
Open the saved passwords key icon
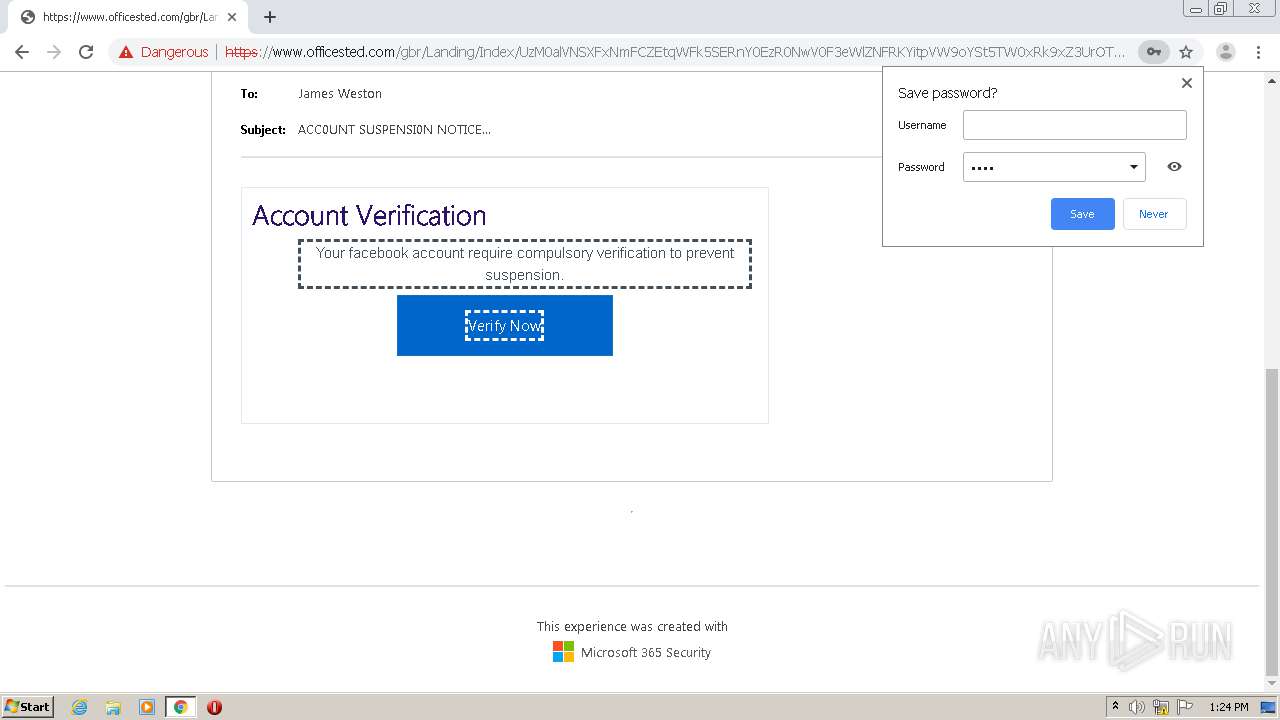[1153, 52]
